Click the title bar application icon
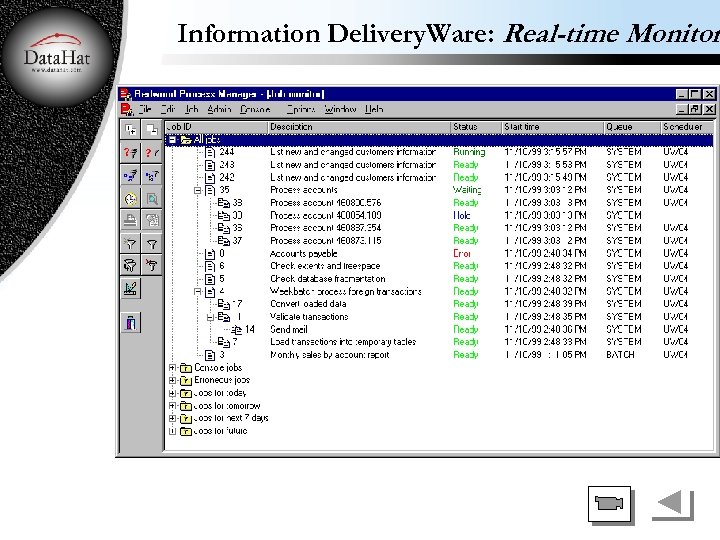 125,95
